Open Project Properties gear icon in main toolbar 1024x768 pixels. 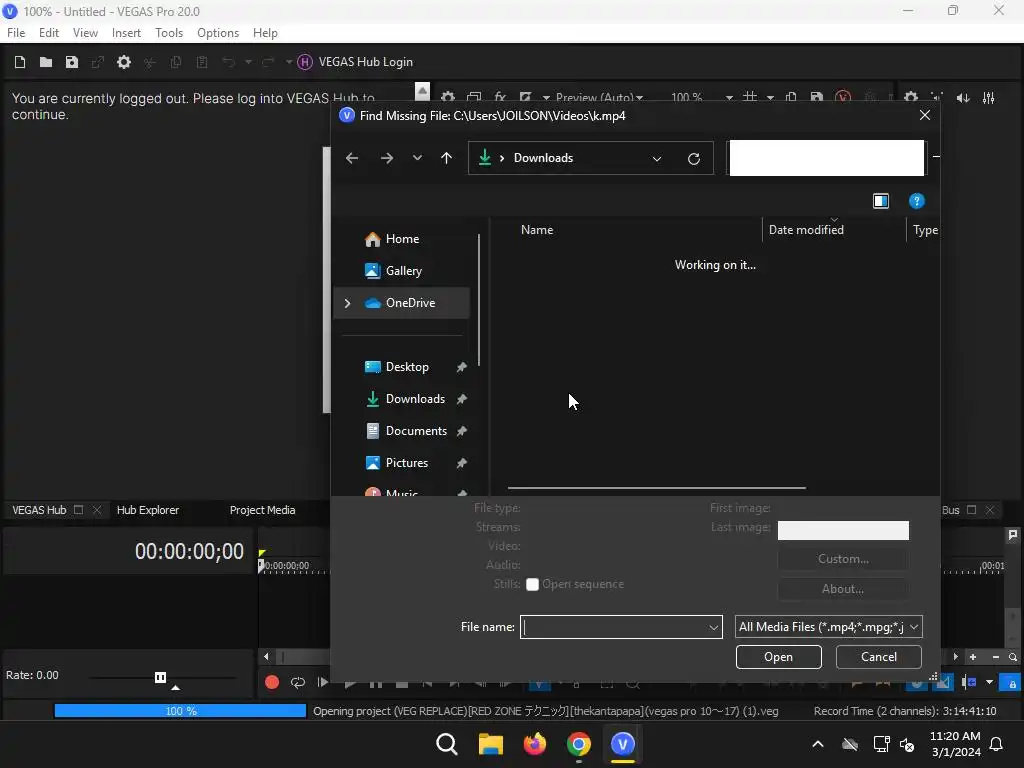point(123,62)
